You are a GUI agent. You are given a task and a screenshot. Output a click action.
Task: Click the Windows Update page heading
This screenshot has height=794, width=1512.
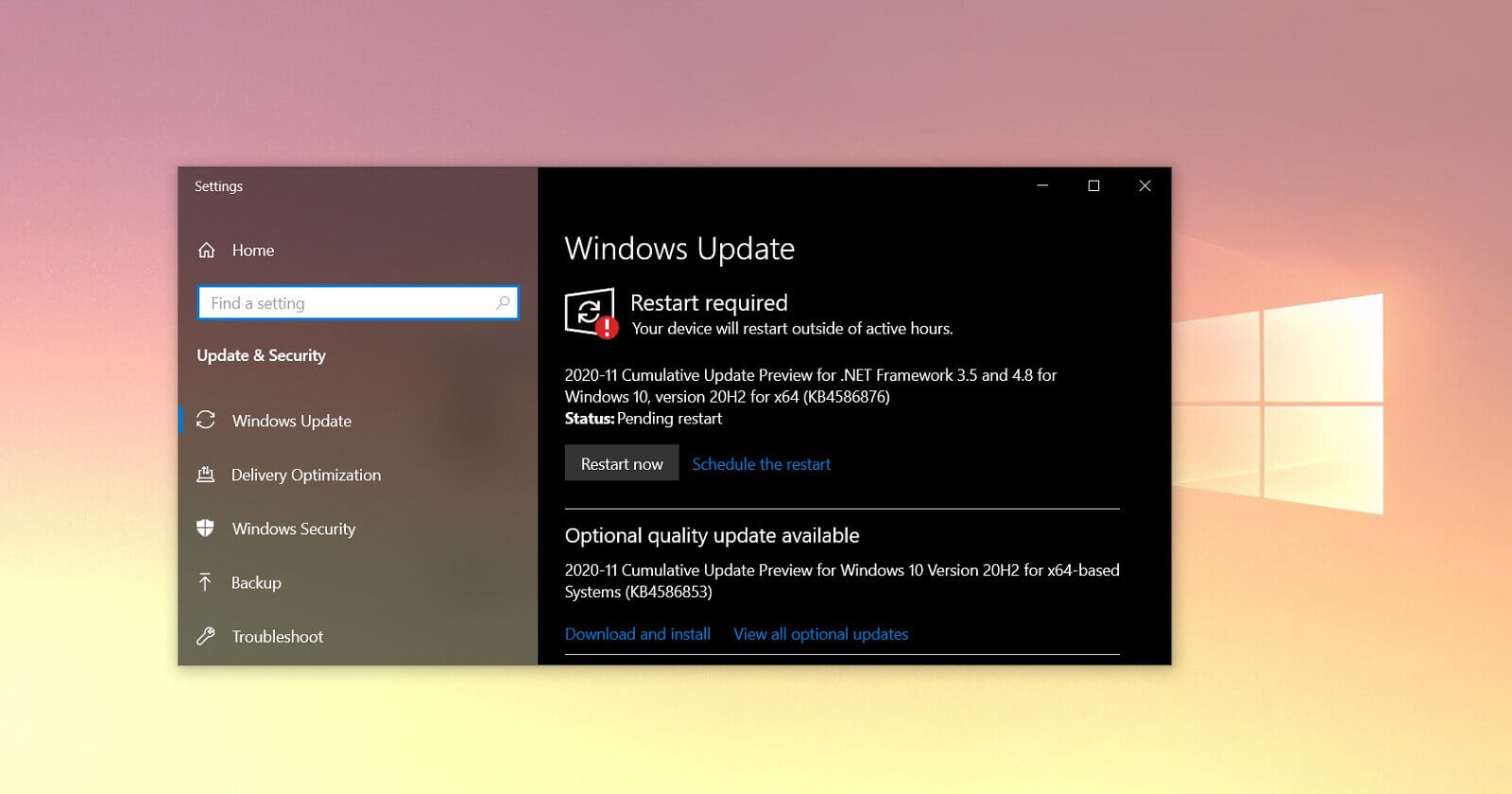[679, 249]
